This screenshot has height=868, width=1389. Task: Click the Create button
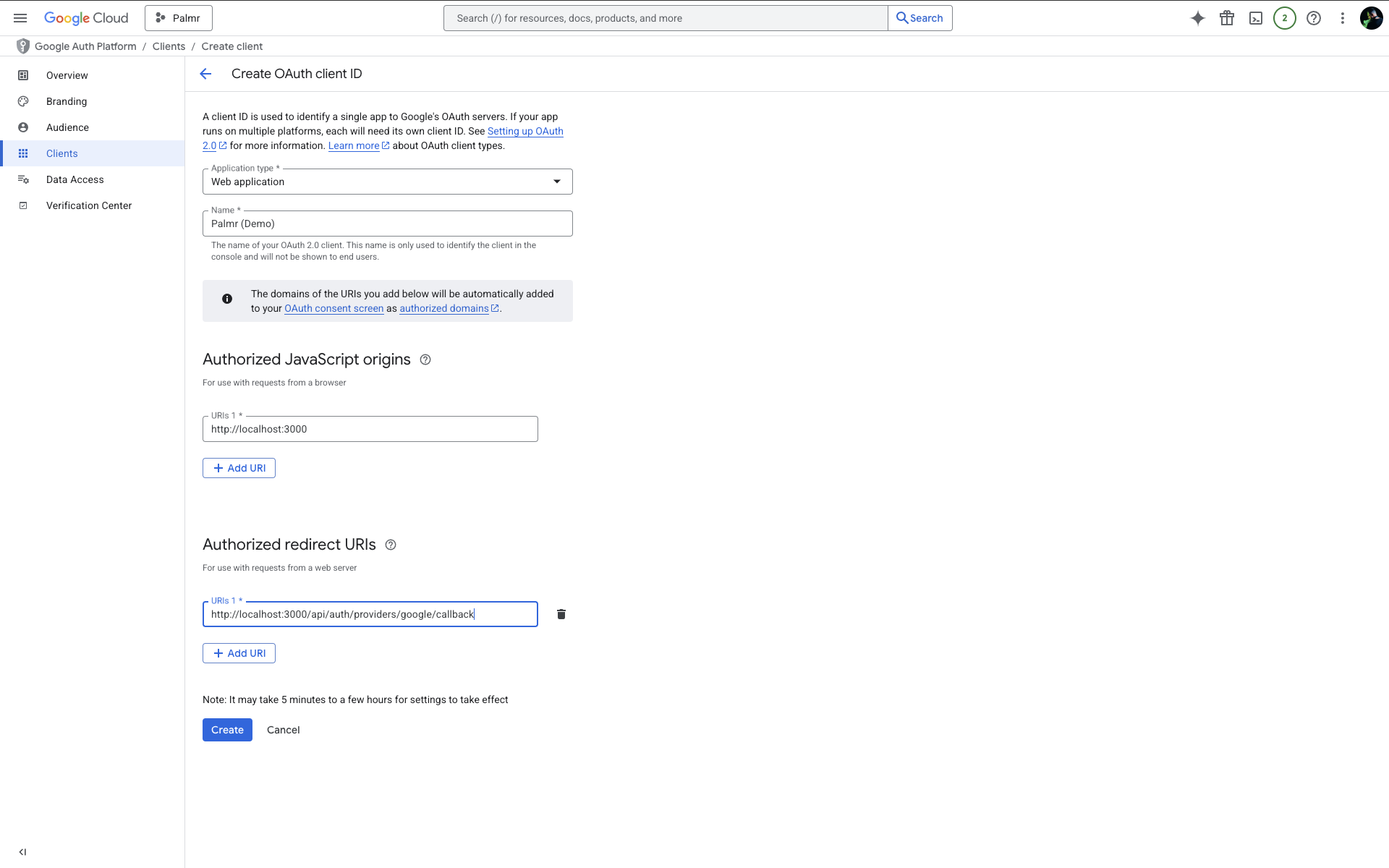(x=227, y=730)
